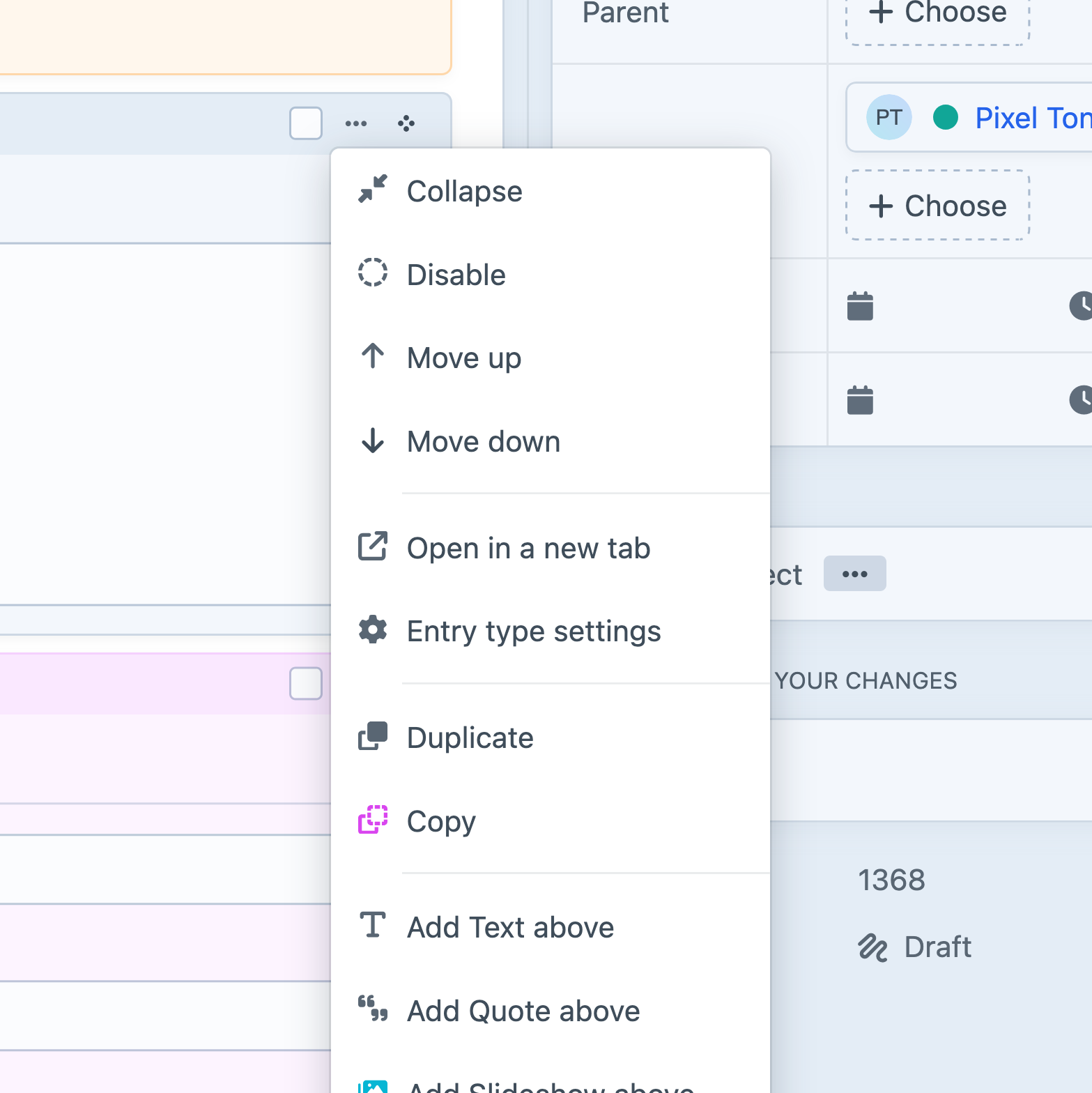This screenshot has width=1092, height=1093.
Task: Click the external link icon
Action: click(x=373, y=546)
